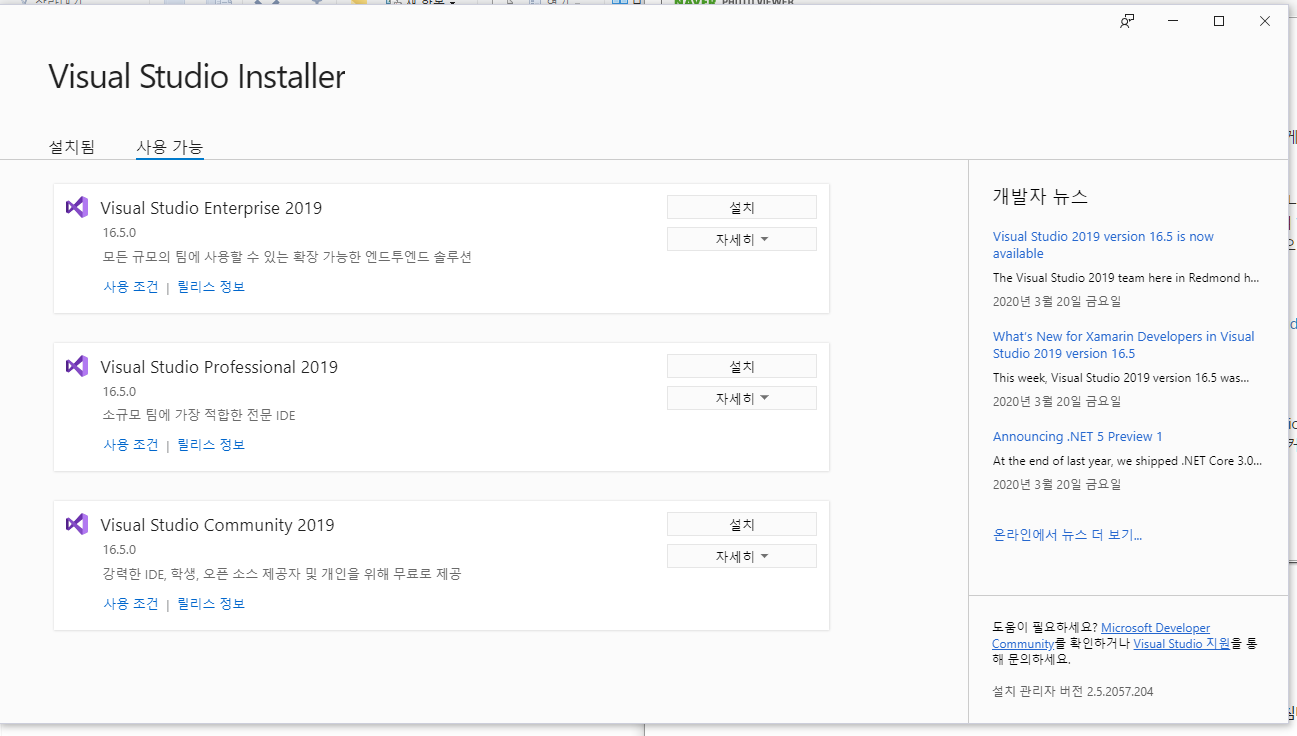Viewport: 1297px width, 736px height.
Task: Install Visual Studio Enterprise 2019 with 설치
Action: pos(742,207)
